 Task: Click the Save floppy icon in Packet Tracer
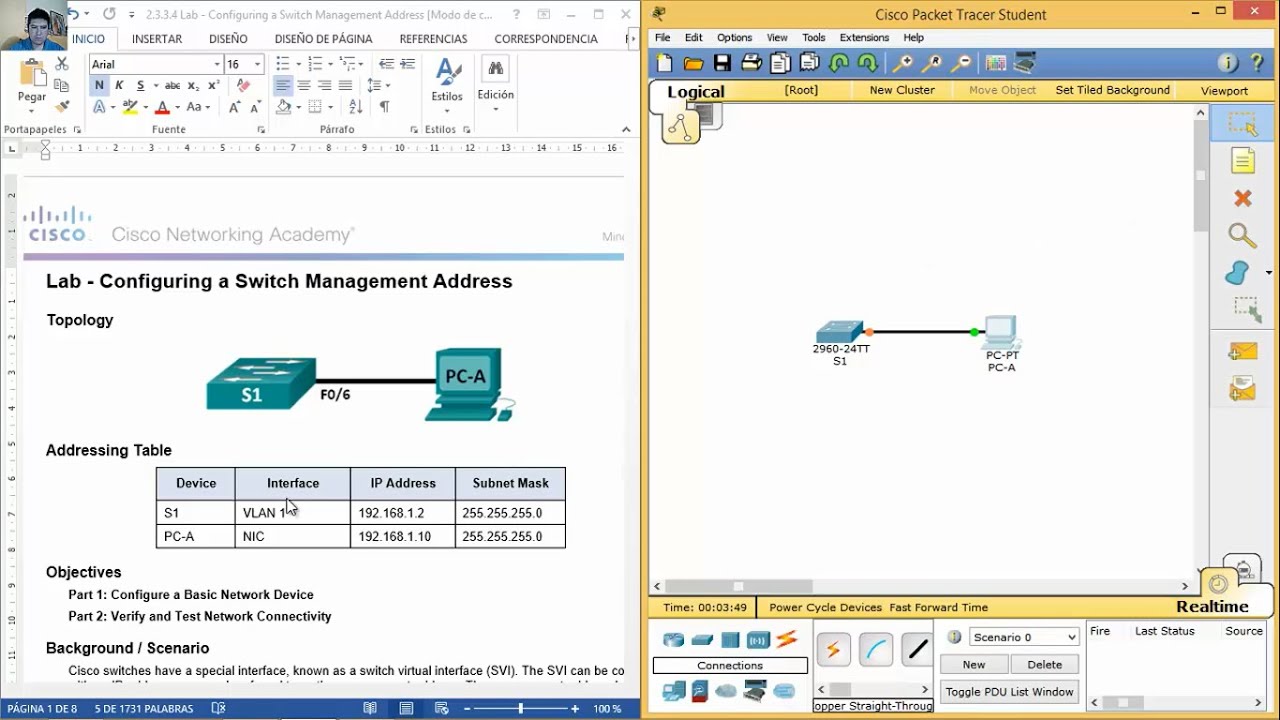[x=722, y=63]
